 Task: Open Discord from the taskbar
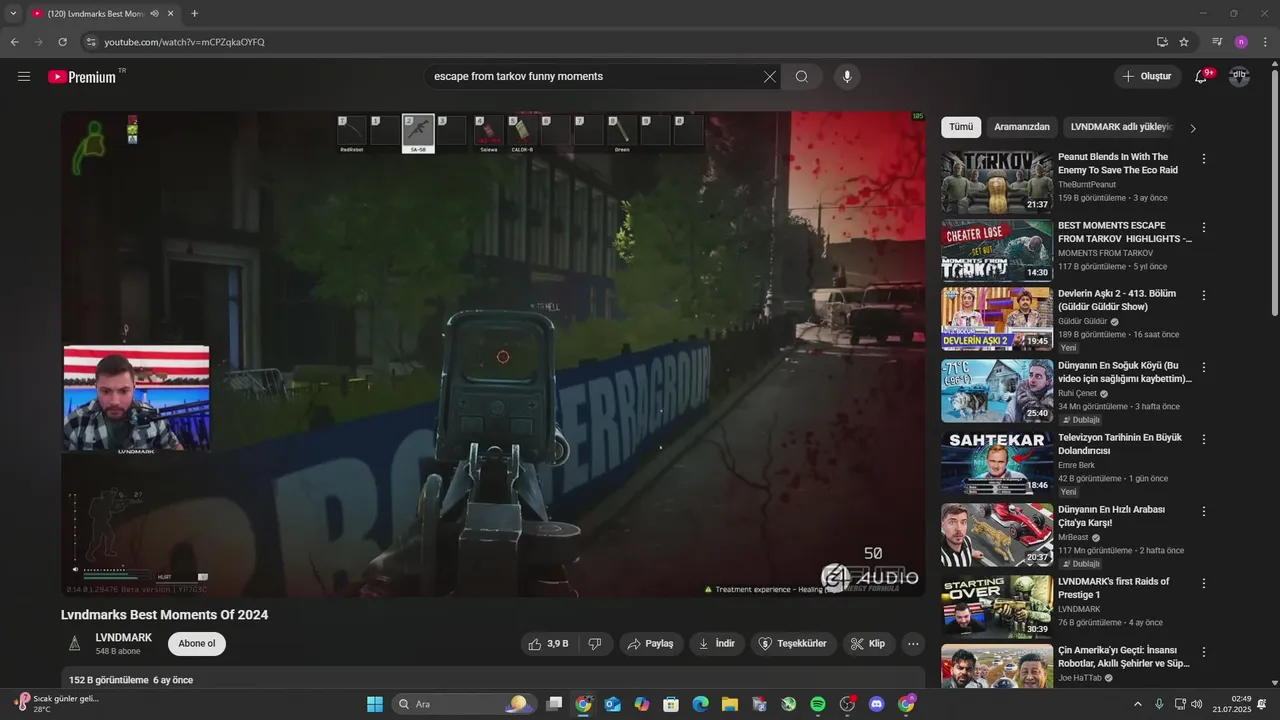[x=877, y=704]
